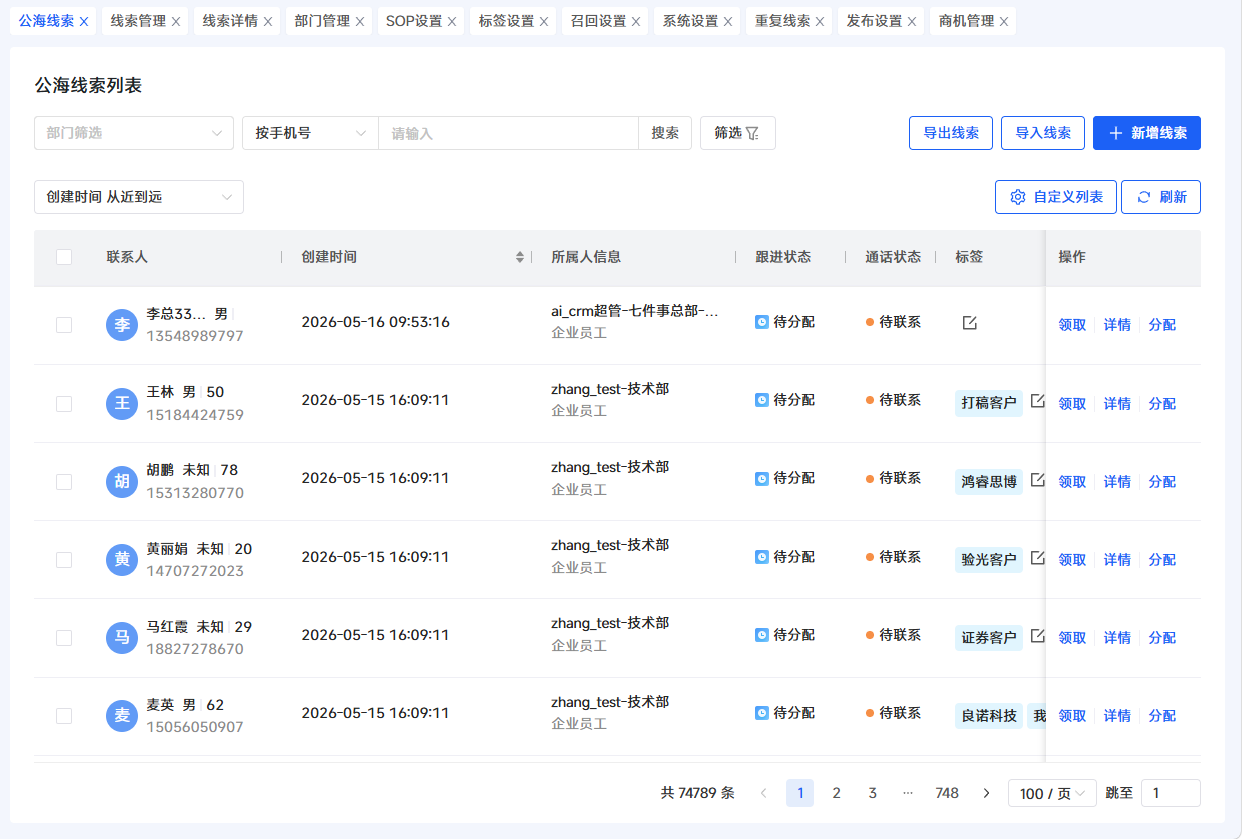Click the gear icon on 自定义列表

click(1018, 197)
